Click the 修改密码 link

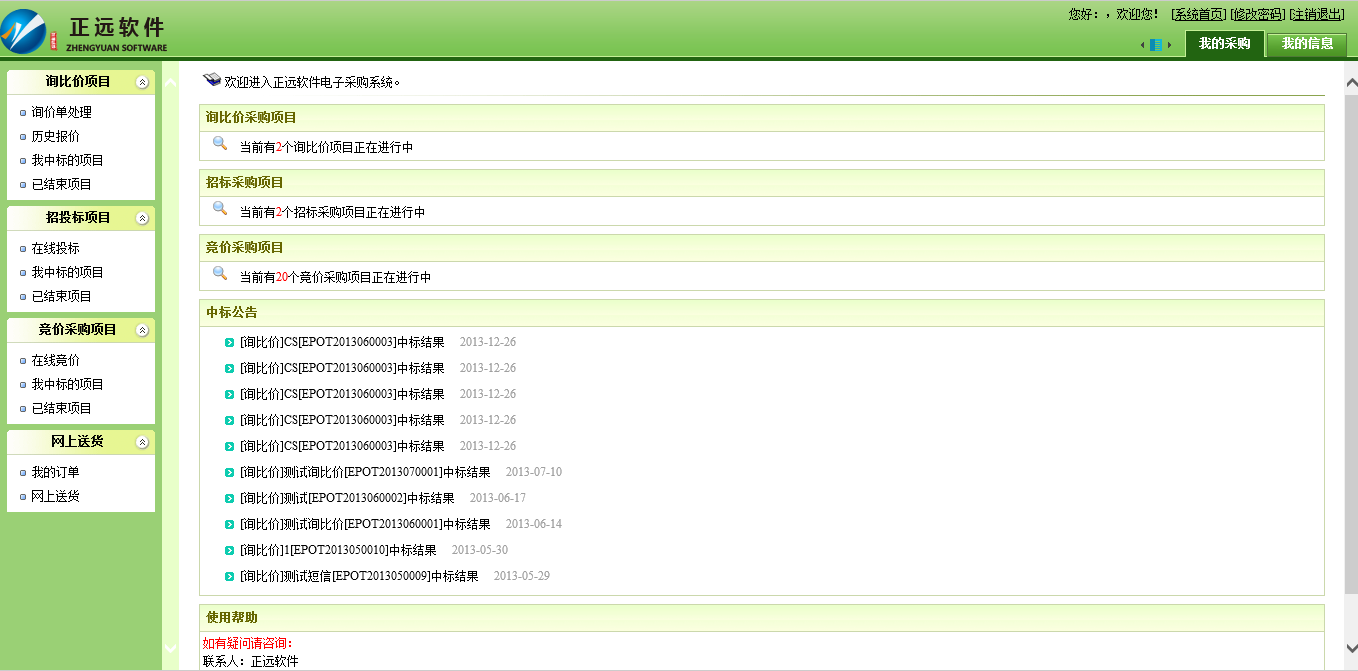click(x=1257, y=14)
